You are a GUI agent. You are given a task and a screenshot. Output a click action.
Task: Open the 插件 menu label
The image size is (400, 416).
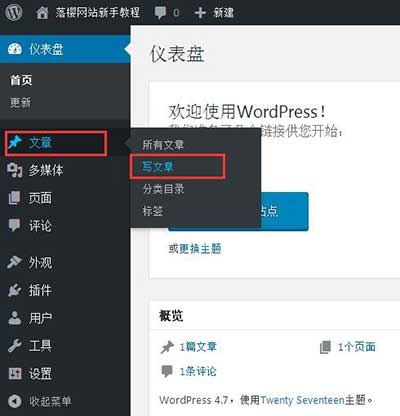40,290
